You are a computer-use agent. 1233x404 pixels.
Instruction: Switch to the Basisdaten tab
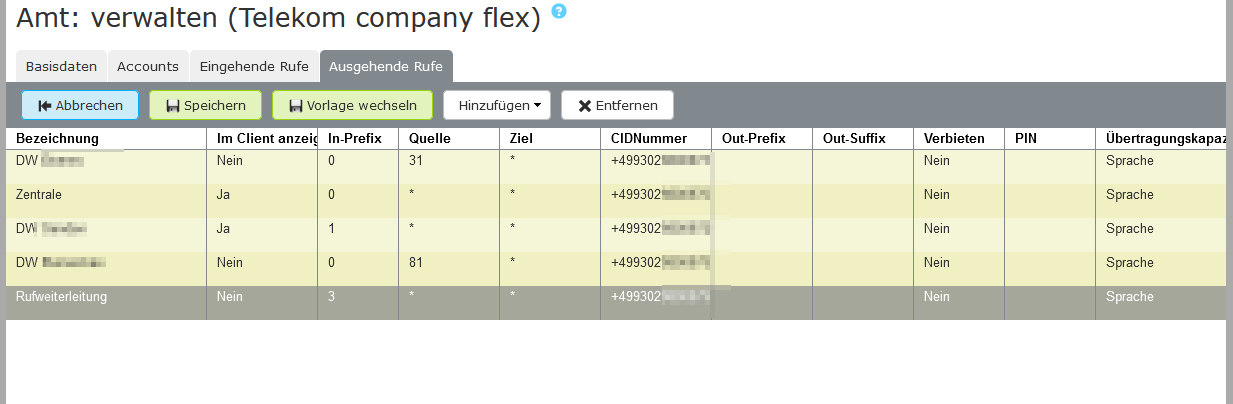(x=61, y=67)
